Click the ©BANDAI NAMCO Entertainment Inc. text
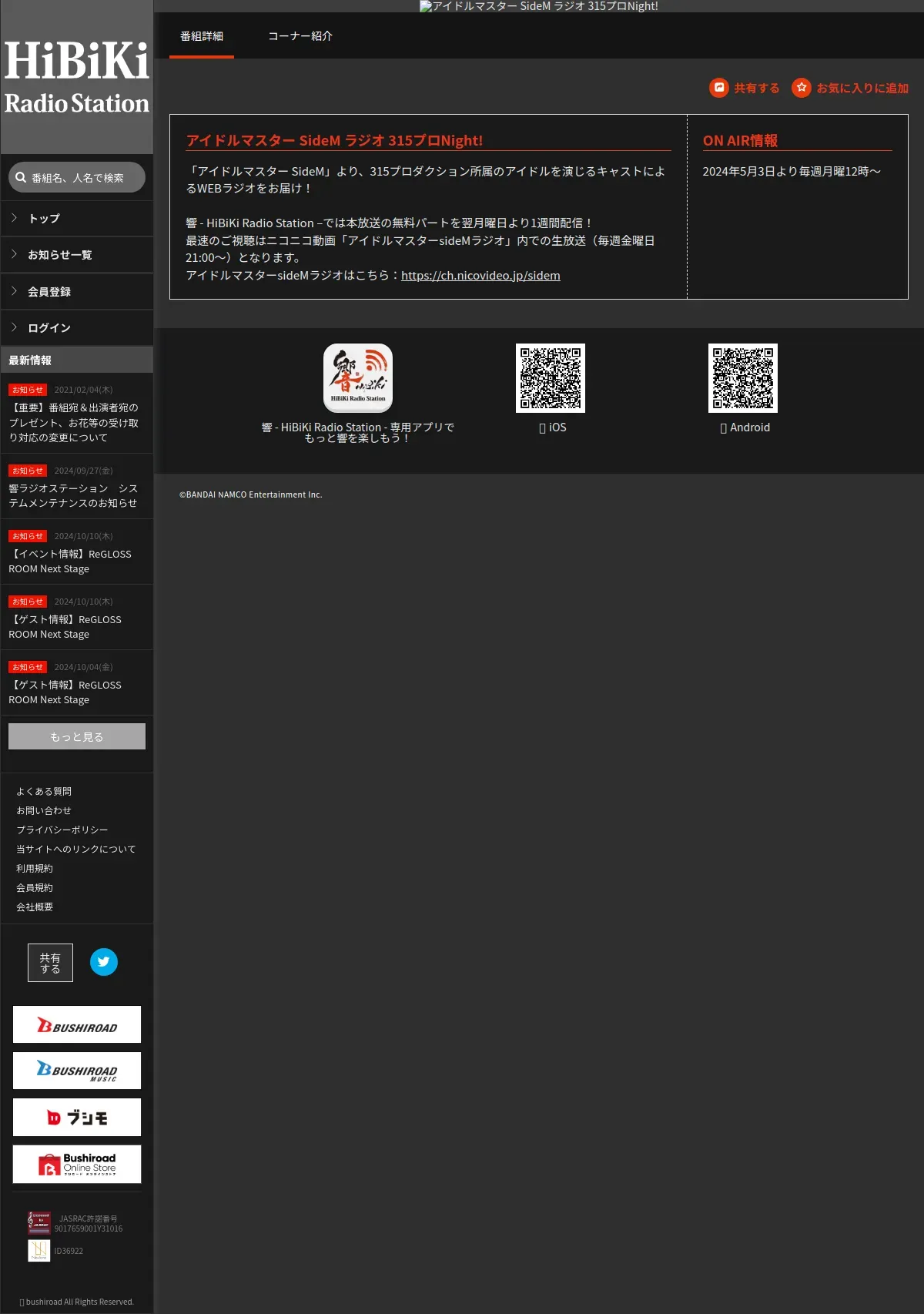The height and width of the screenshot is (1314, 924). tap(250, 495)
